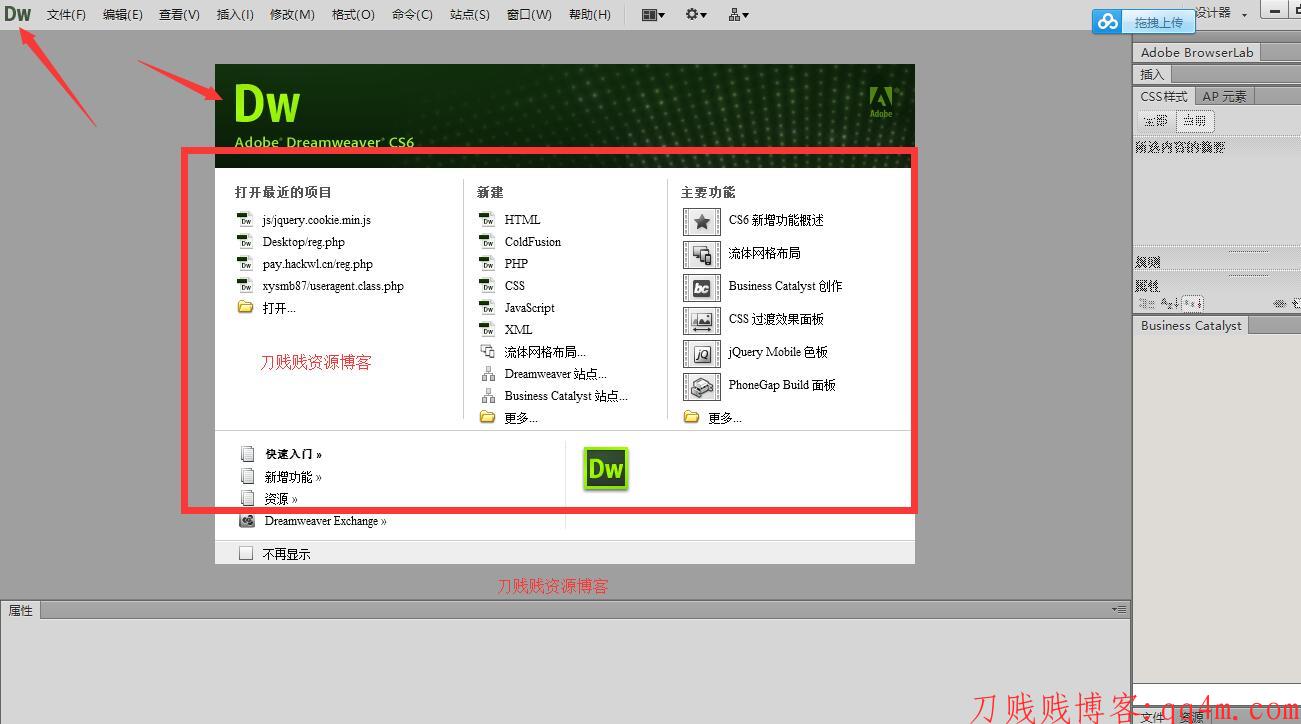Open the Business Catalyst panel tab
This screenshot has height=724, width=1301.
(1191, 325)
